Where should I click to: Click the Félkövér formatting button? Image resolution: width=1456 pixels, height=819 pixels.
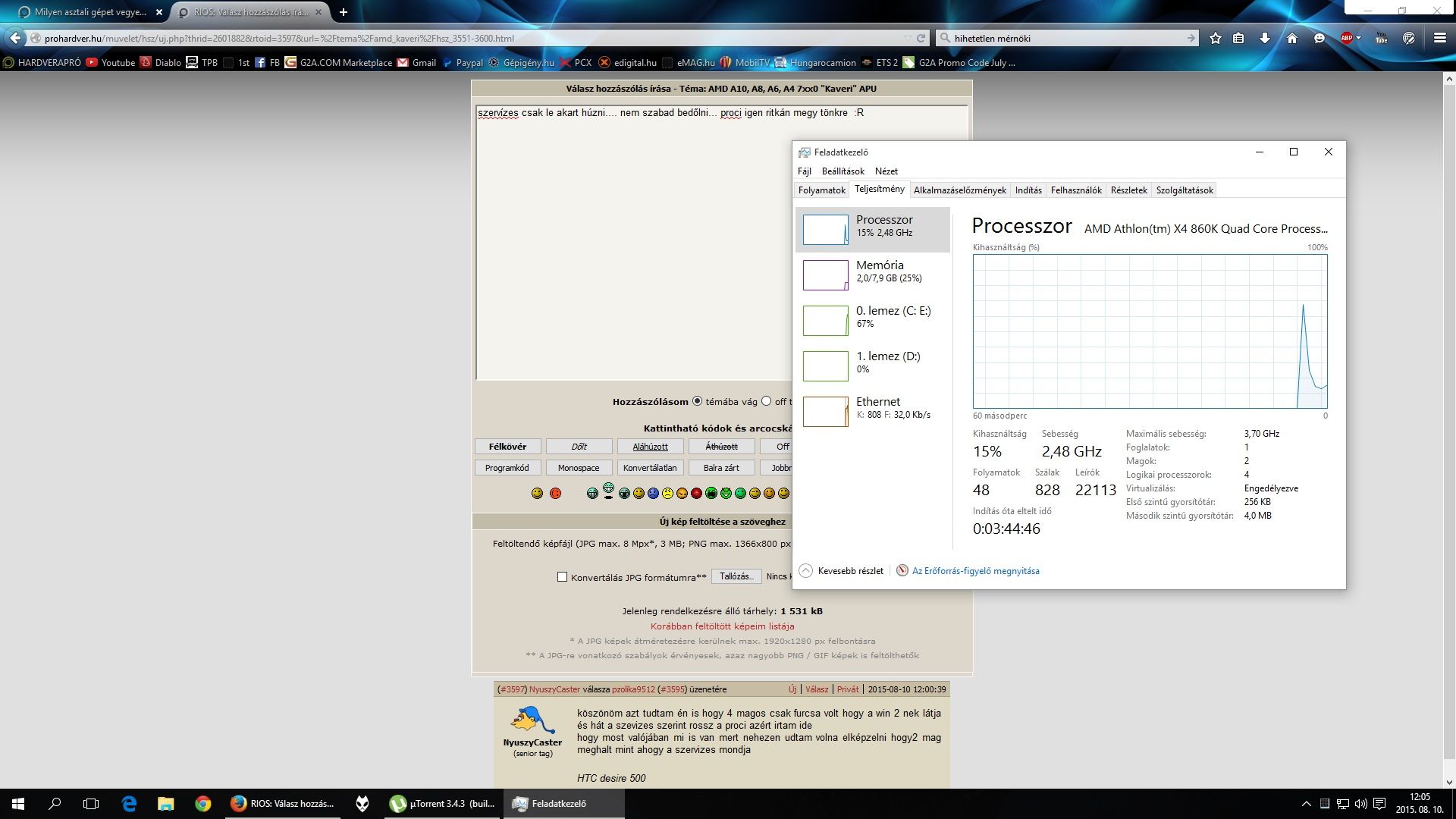[507, 447]
